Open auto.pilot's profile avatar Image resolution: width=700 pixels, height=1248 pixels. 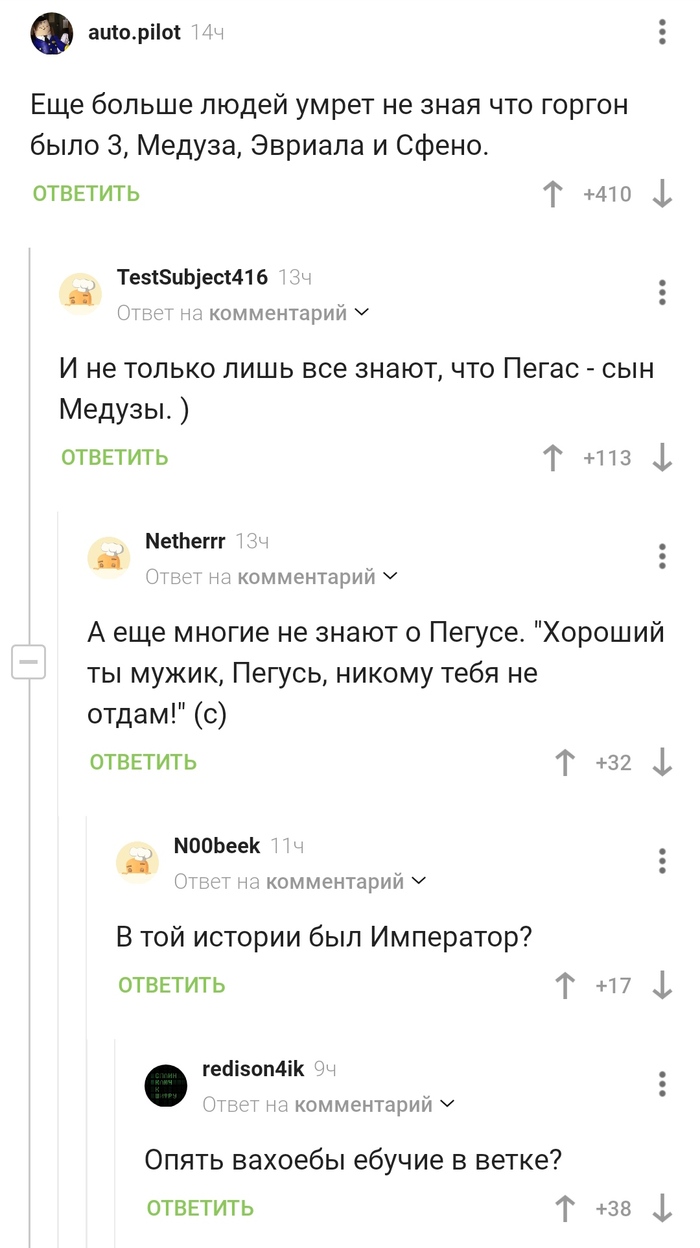click(51, 34)
